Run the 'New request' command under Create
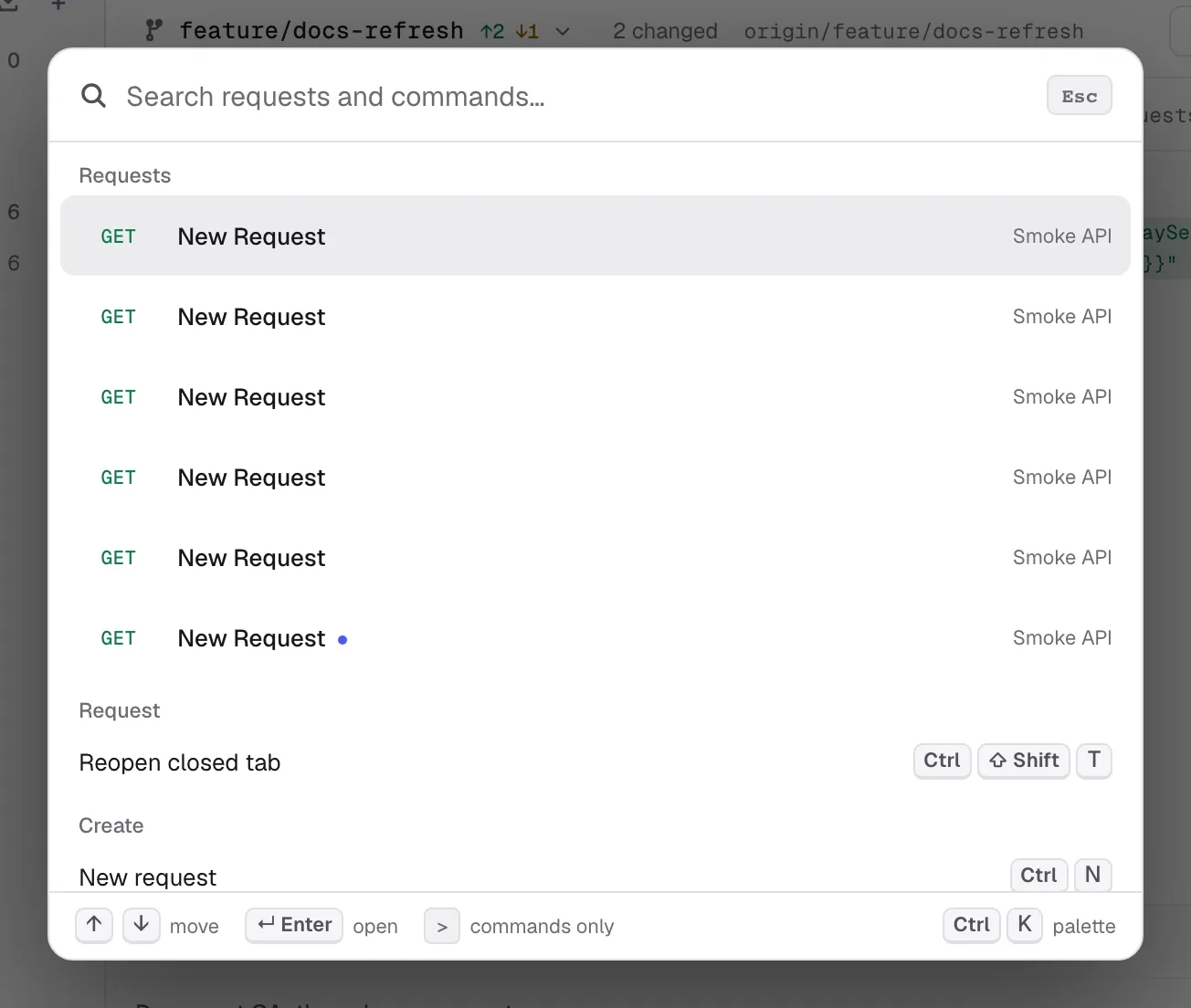Viewport: 1191px width, 1008px height. click(x=595, y=876)
